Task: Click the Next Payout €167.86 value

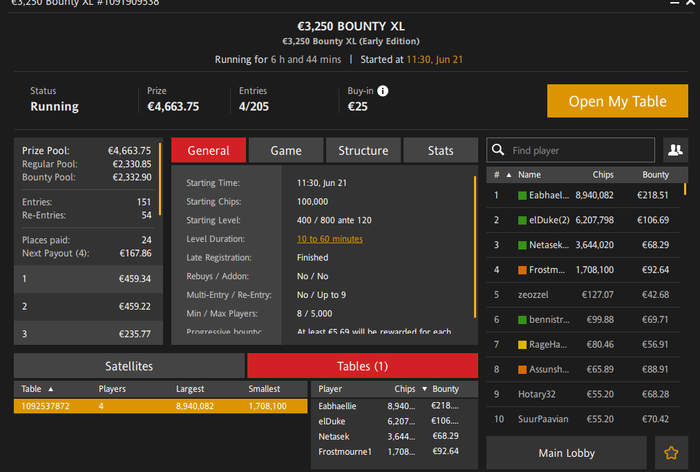Action: tap(135, 253)
